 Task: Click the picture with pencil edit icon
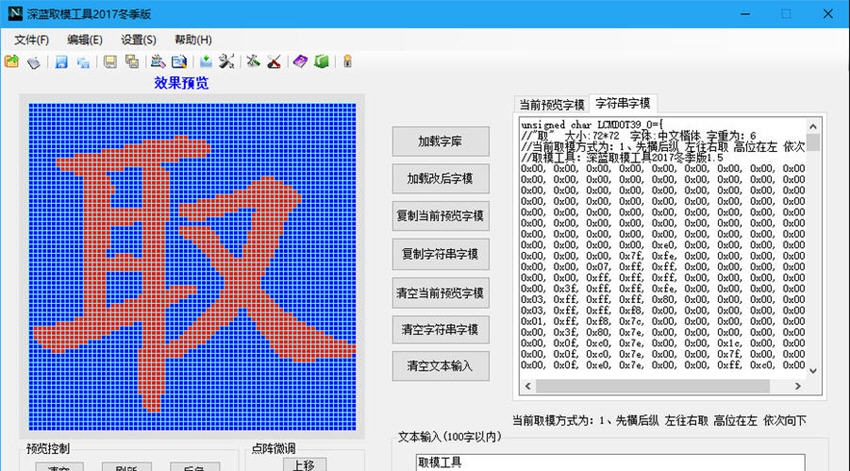(x=158, y=61)
